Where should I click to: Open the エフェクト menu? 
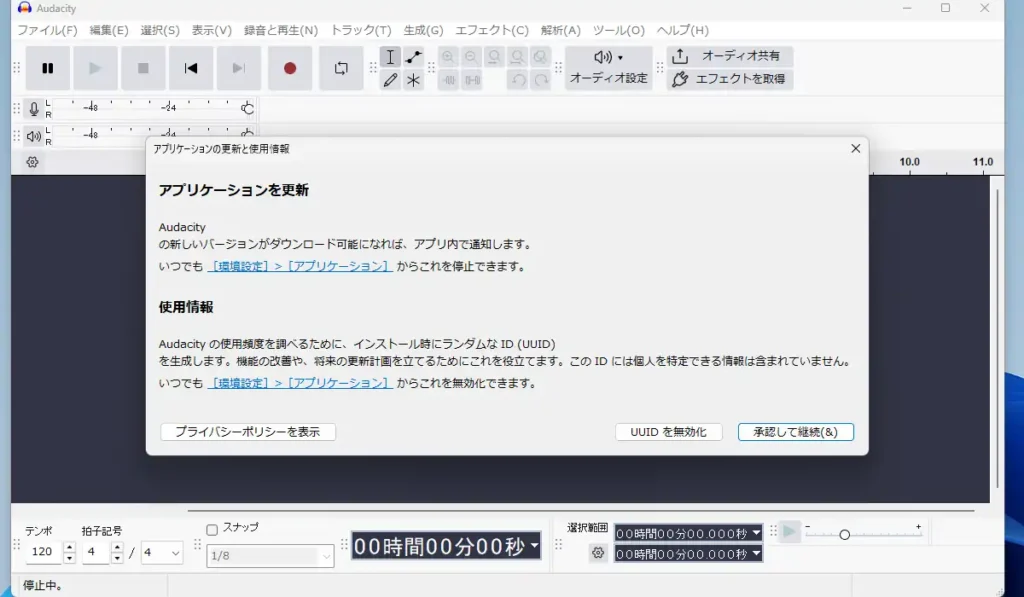[x=492, y=30]
